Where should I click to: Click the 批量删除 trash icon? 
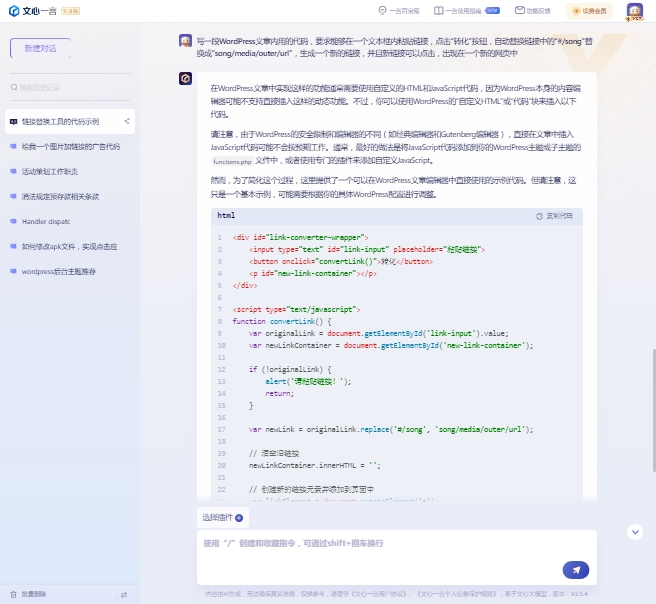tap(13, 594)
